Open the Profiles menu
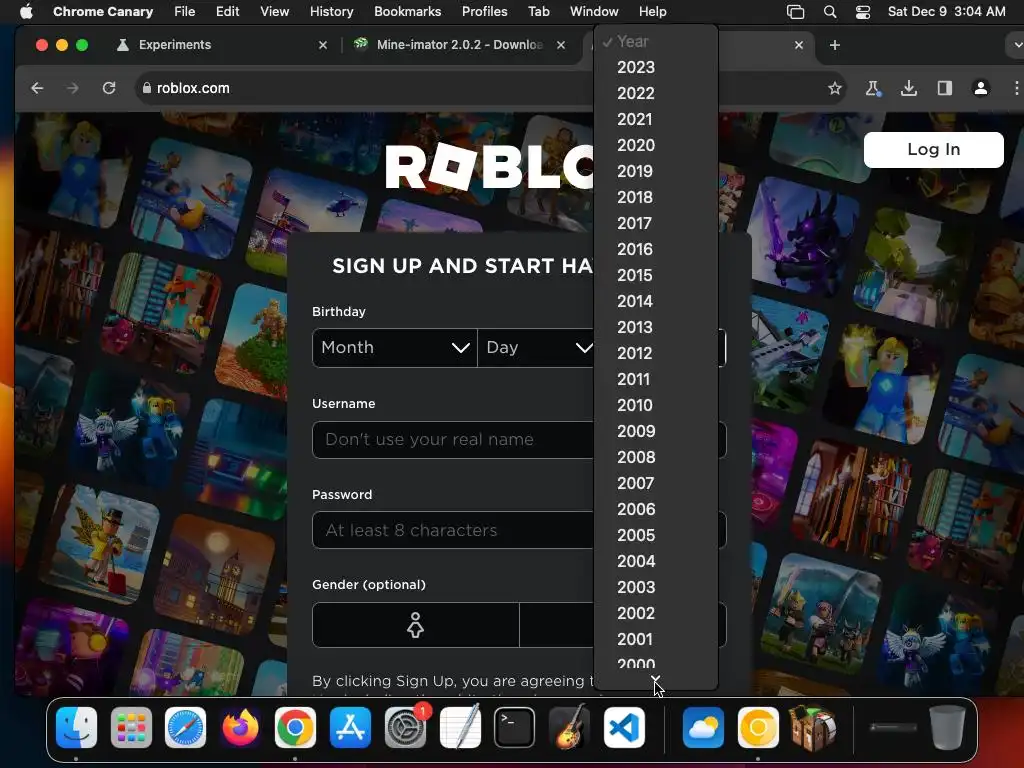 click(484, 12)
